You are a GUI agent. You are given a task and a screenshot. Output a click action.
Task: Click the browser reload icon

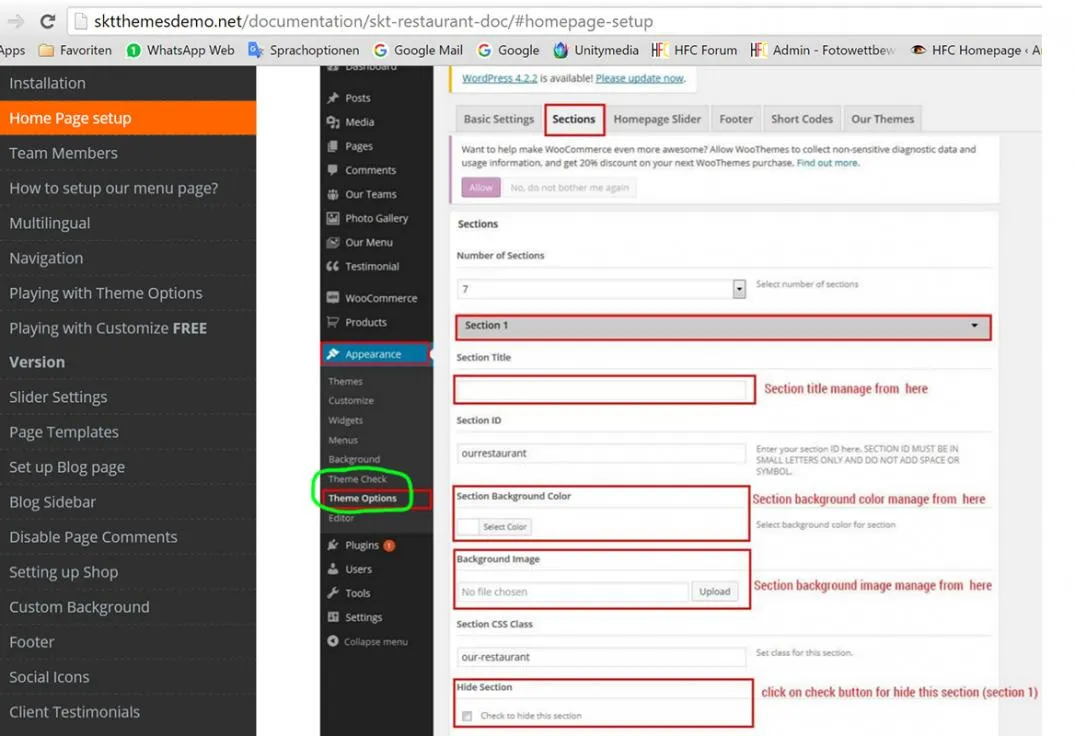[47, 22]
